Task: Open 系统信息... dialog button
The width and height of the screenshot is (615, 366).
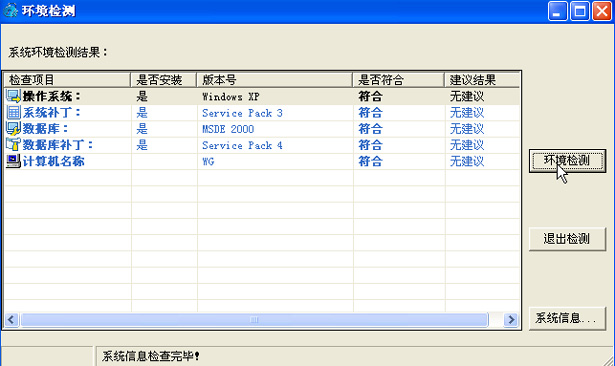Action: (567, 318)
